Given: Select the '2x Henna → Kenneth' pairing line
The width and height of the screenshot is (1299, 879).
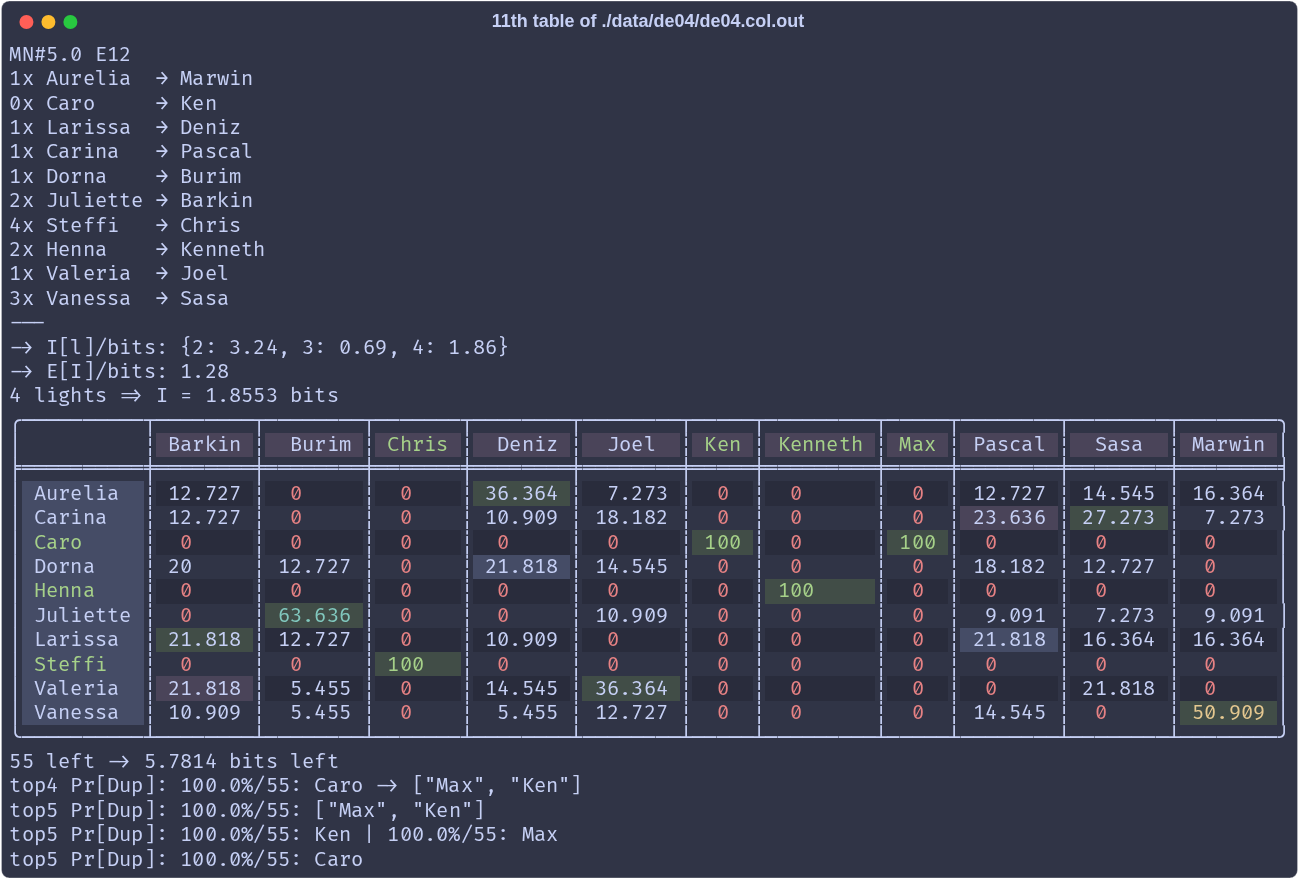Looking at the screenshot, I should (x=137, y=249).
